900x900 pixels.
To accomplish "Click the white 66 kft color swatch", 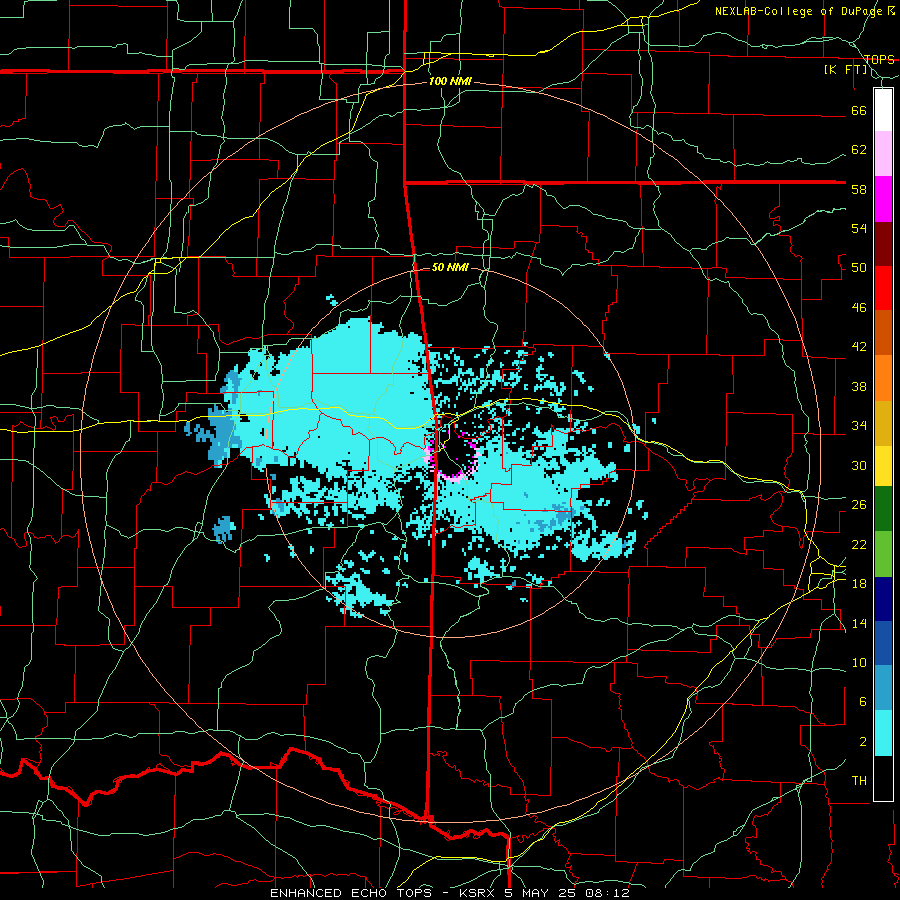I will [883, 110].
